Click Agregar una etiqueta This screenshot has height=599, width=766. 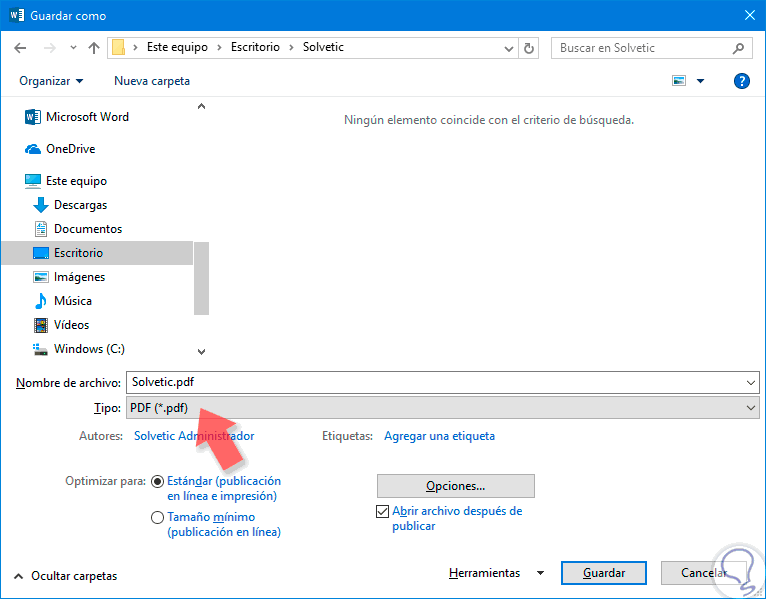[439, 436]
